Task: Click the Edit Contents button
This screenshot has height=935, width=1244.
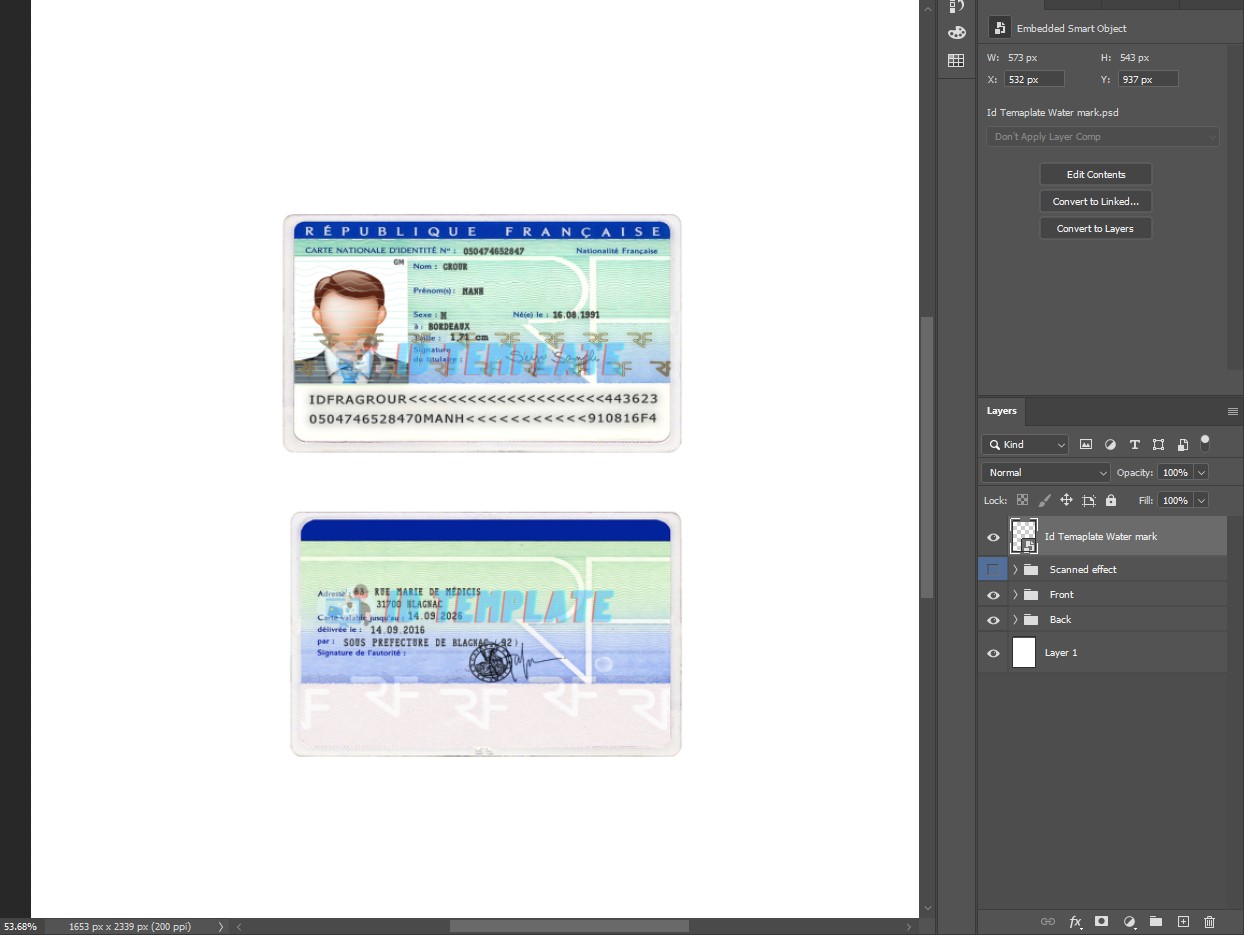Action: (1096, 175)
